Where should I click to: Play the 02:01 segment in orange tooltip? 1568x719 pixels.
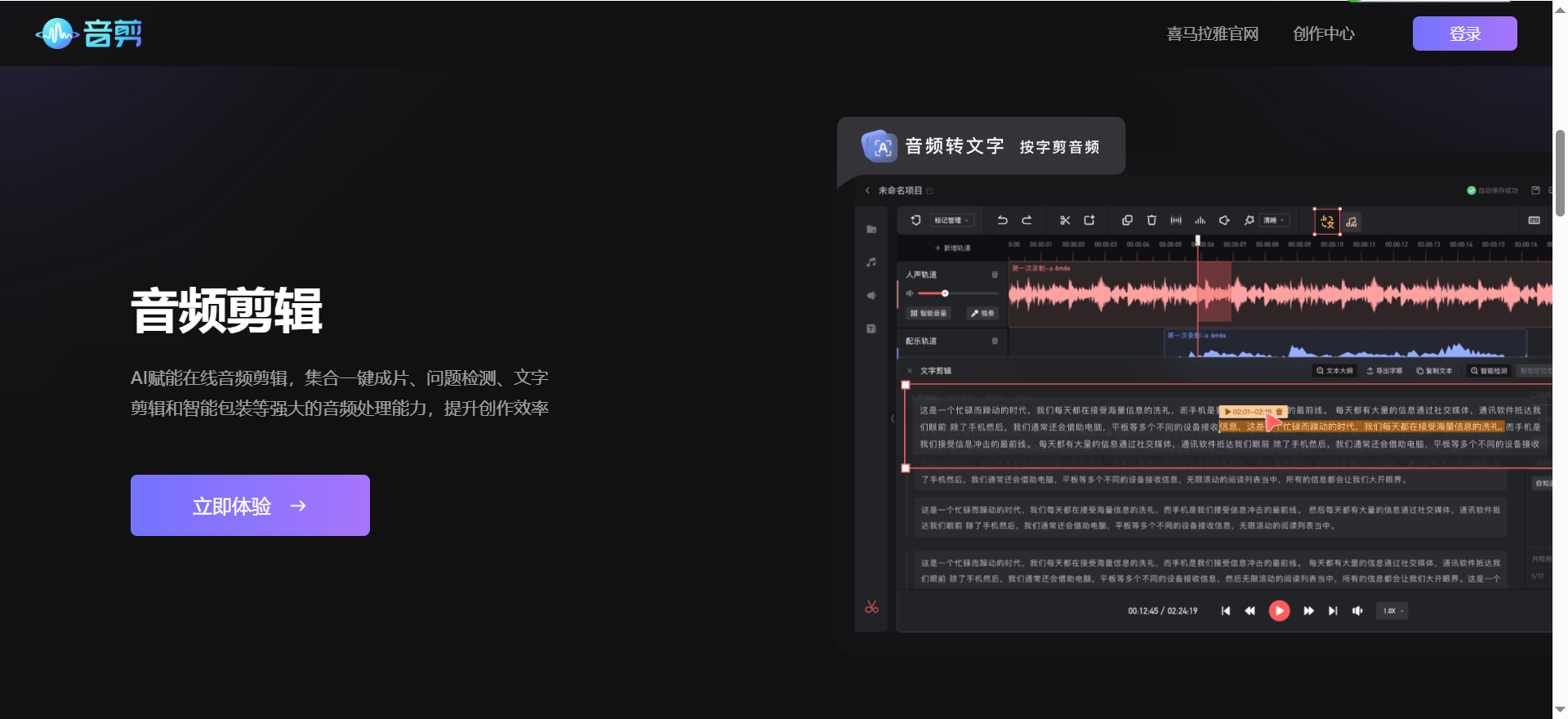coord(1228,412)
